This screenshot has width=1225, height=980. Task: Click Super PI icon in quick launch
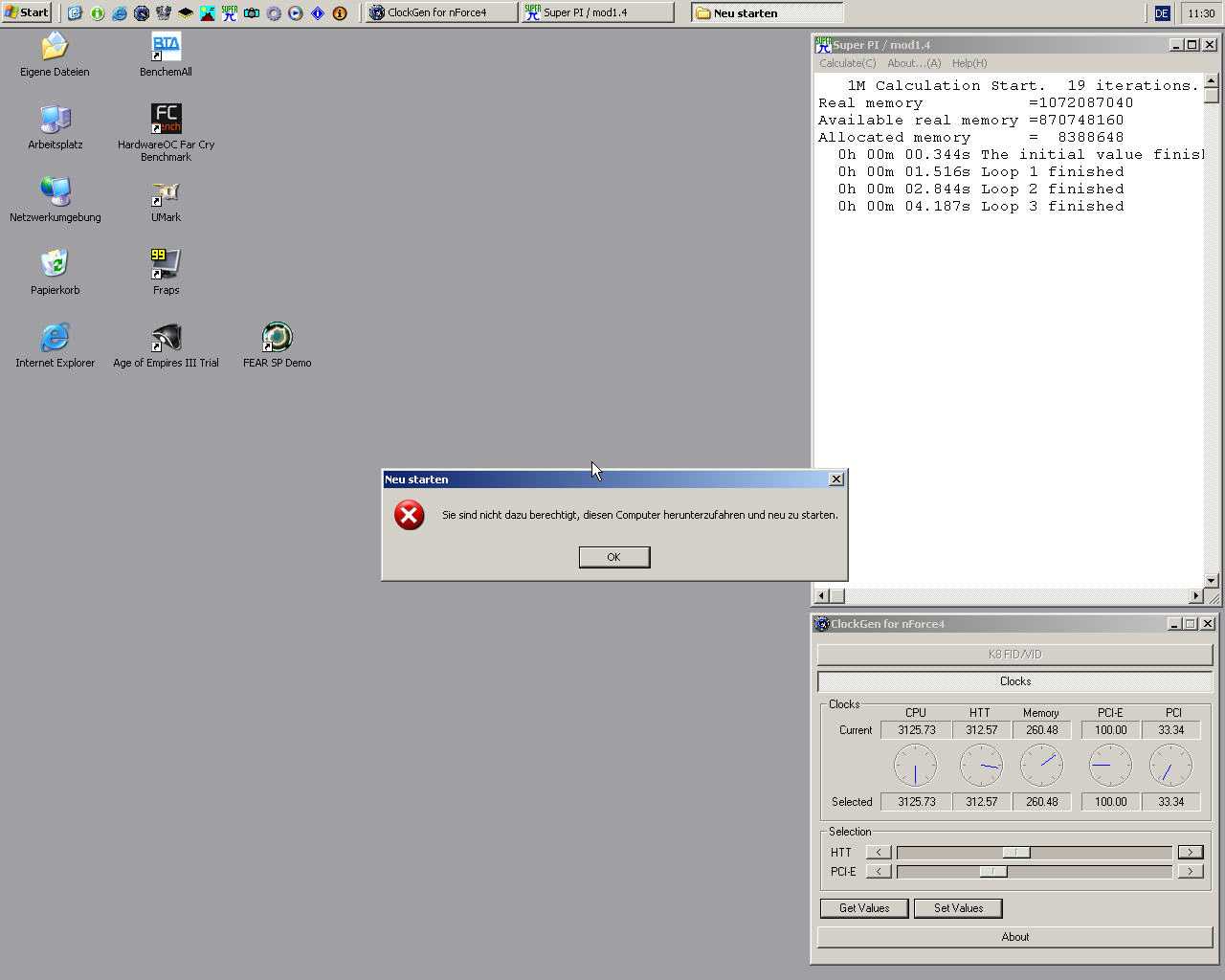(230, 12)
